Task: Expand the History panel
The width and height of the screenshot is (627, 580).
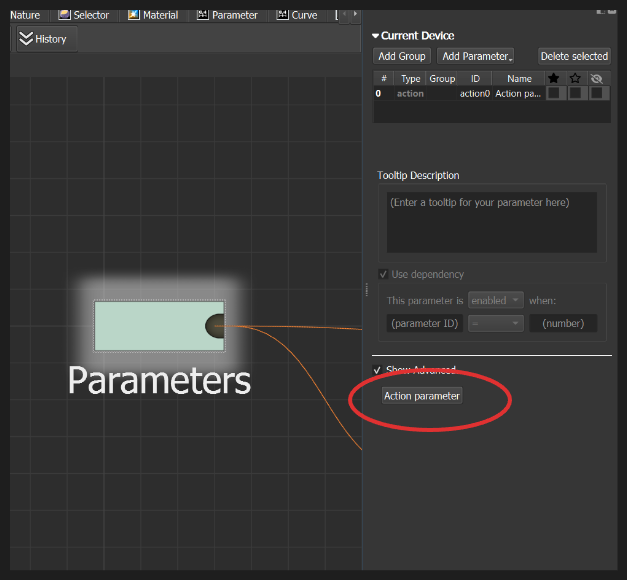Action: pyautogui.click(x=44, y=39)
